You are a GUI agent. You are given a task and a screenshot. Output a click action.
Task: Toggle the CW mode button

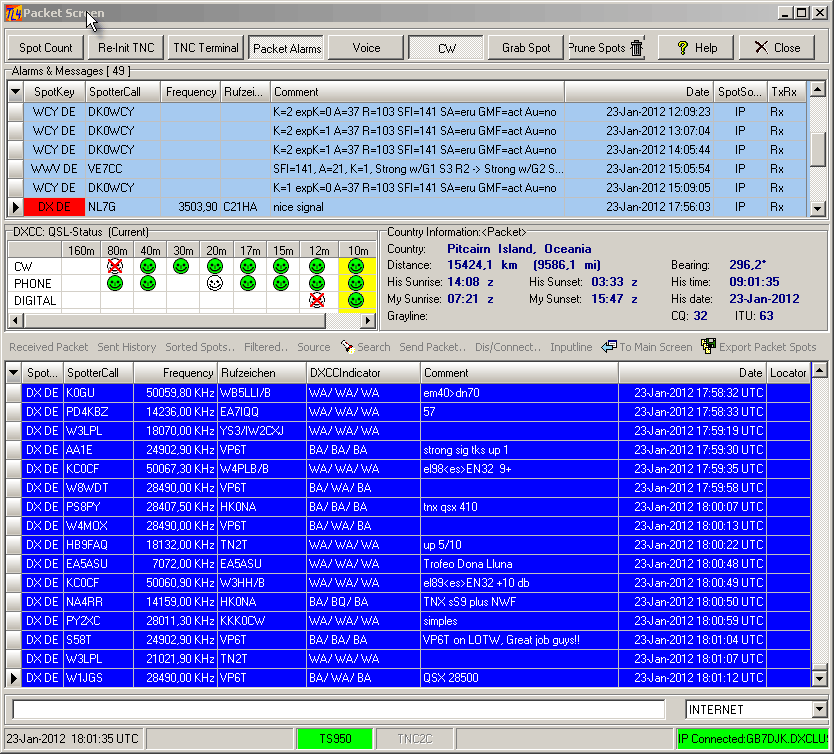tap(446, 47)
